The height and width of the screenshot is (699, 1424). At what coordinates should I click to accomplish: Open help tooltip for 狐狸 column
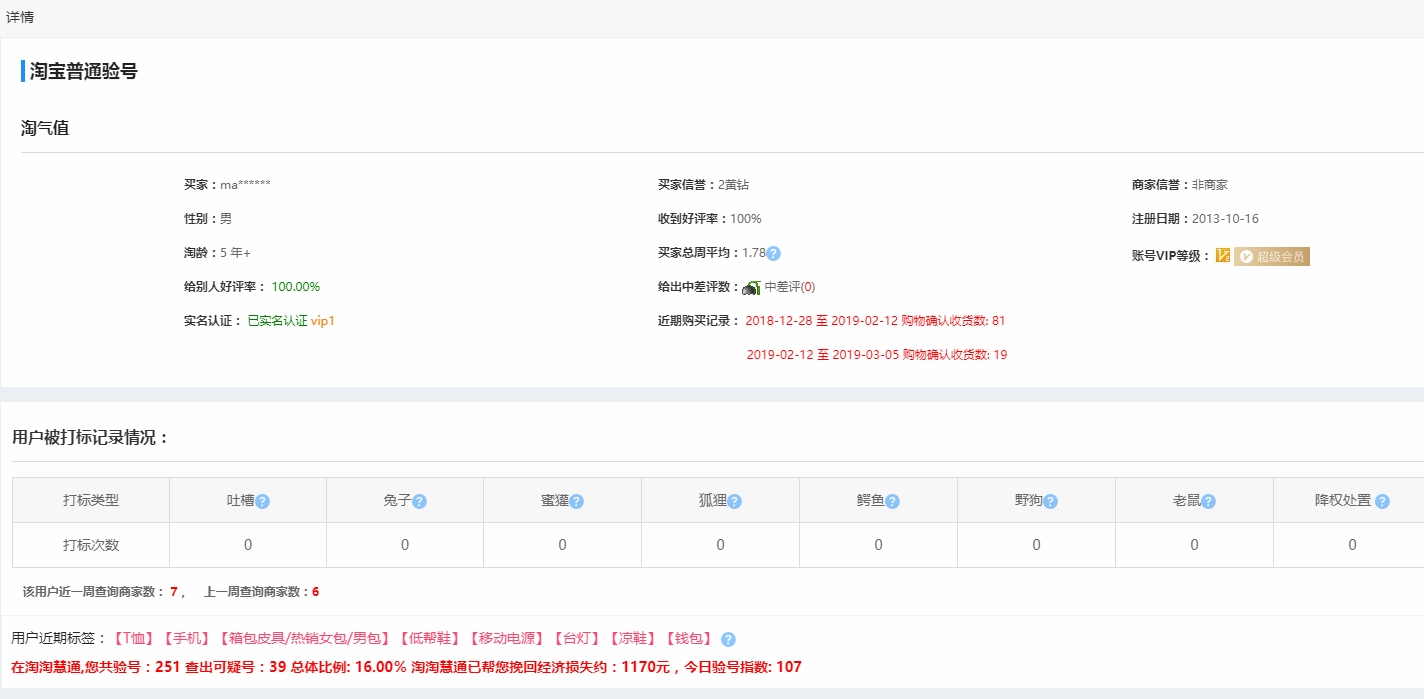pos(735,501)
